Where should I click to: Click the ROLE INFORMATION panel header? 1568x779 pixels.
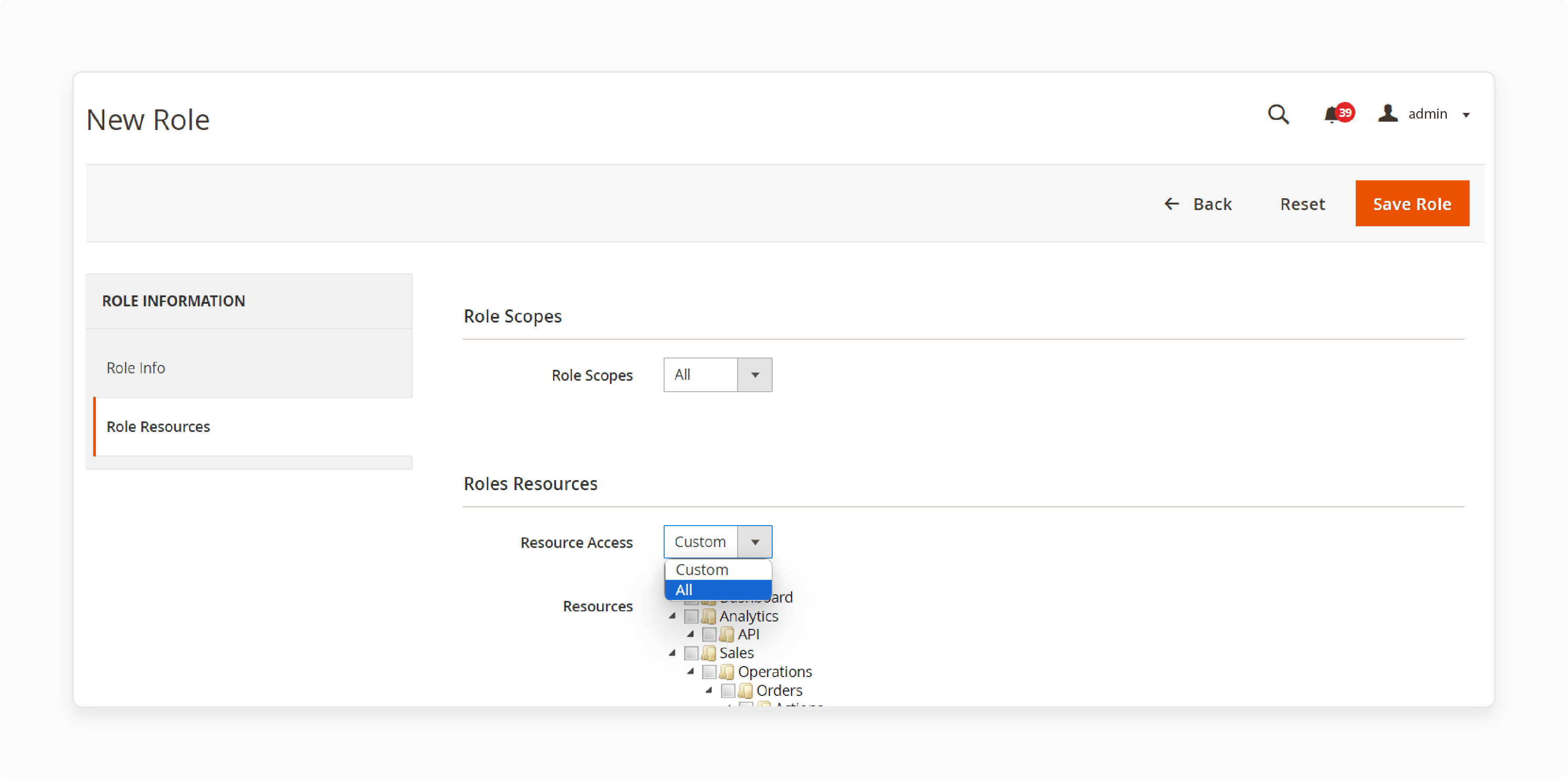249,301
